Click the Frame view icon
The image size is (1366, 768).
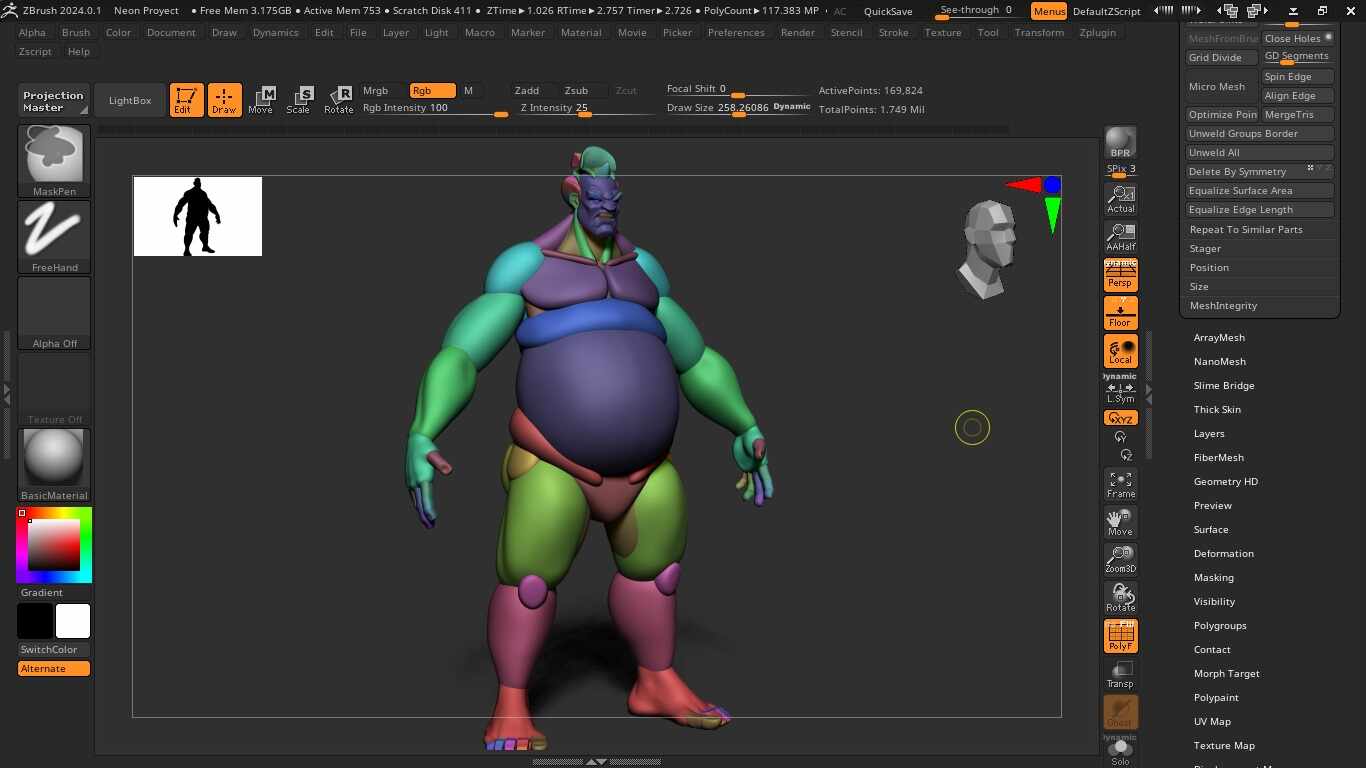tap(1120, 484)
